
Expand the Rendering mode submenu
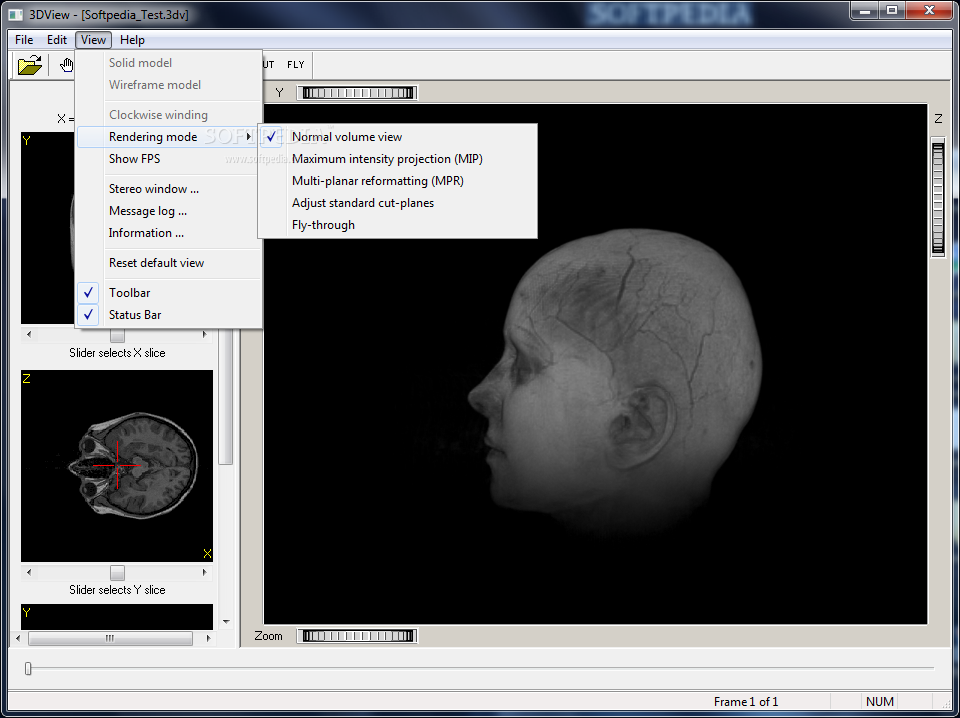click(169, 136)
